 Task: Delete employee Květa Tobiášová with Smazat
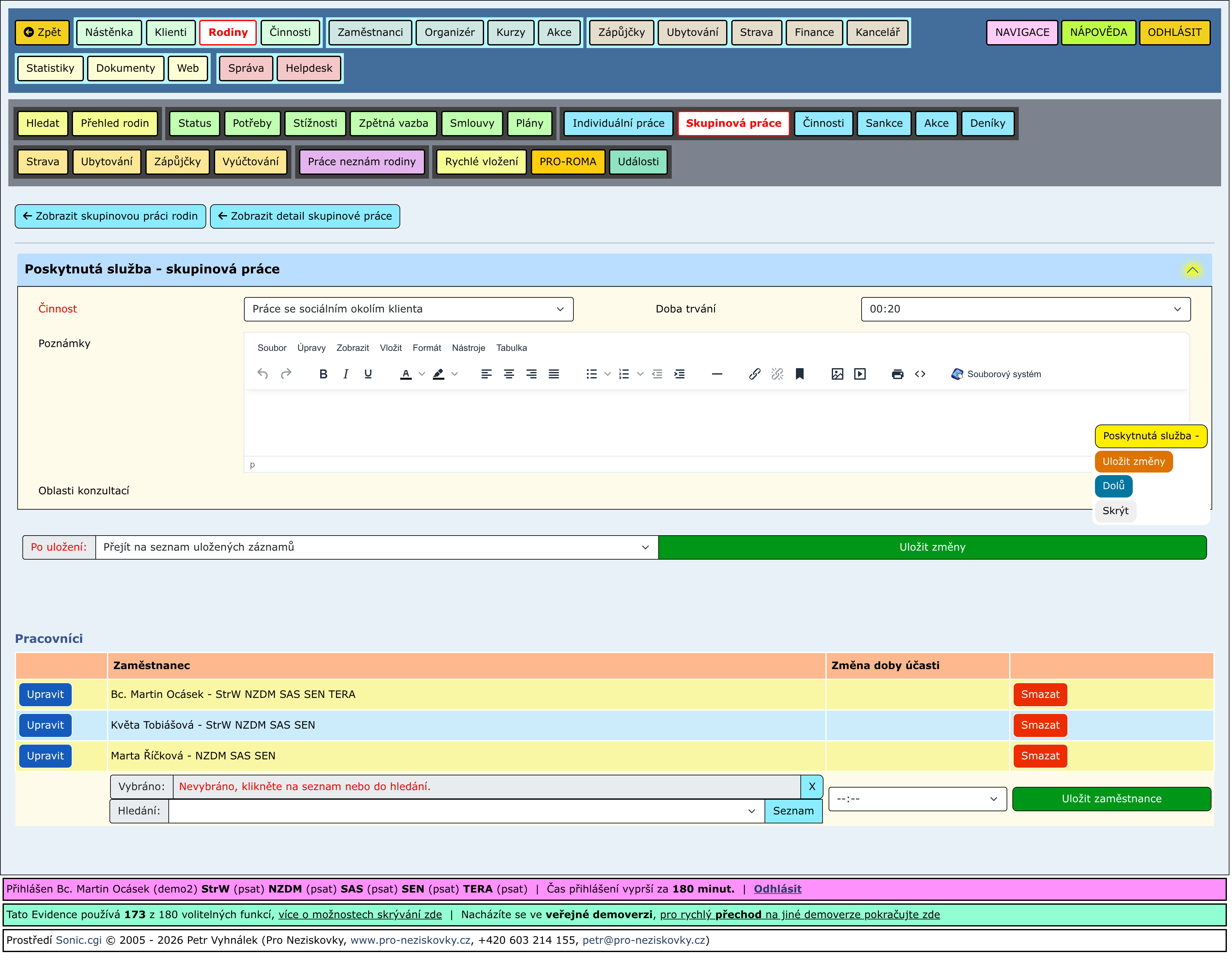tap(1040, 725)
